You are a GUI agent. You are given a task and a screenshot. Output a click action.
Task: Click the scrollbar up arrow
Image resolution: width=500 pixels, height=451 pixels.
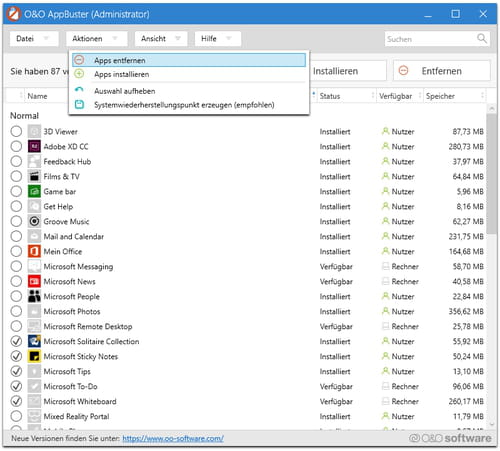[x=491, y=109]
